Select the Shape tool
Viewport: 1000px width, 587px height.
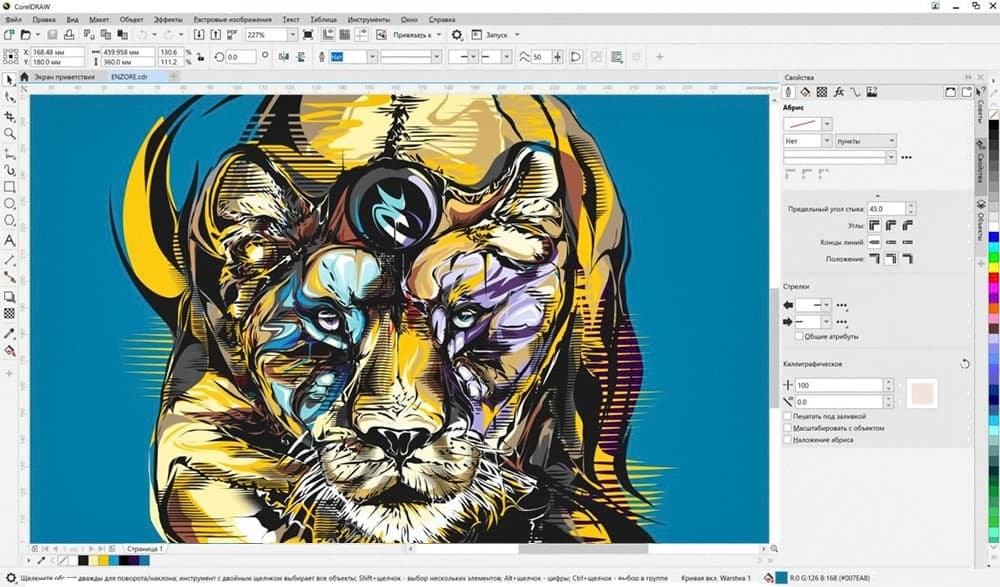coord(8,98)
